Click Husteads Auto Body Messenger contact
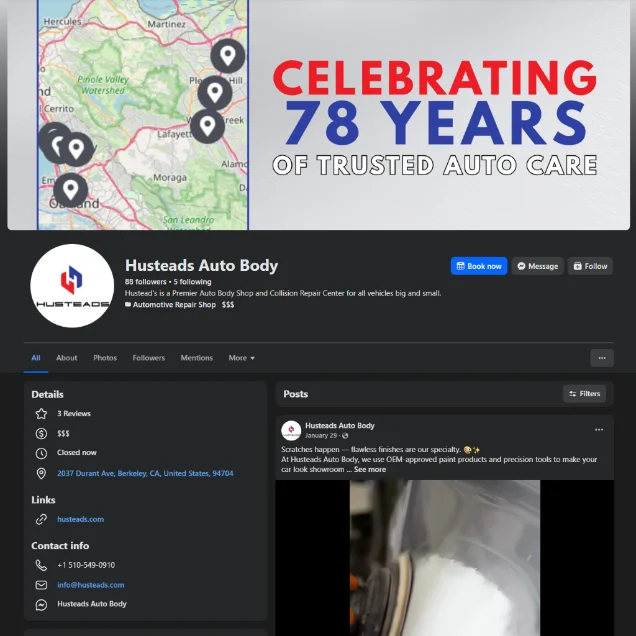Image resolution: width=636 pixels, height=636 pixels. coord(92,604)
